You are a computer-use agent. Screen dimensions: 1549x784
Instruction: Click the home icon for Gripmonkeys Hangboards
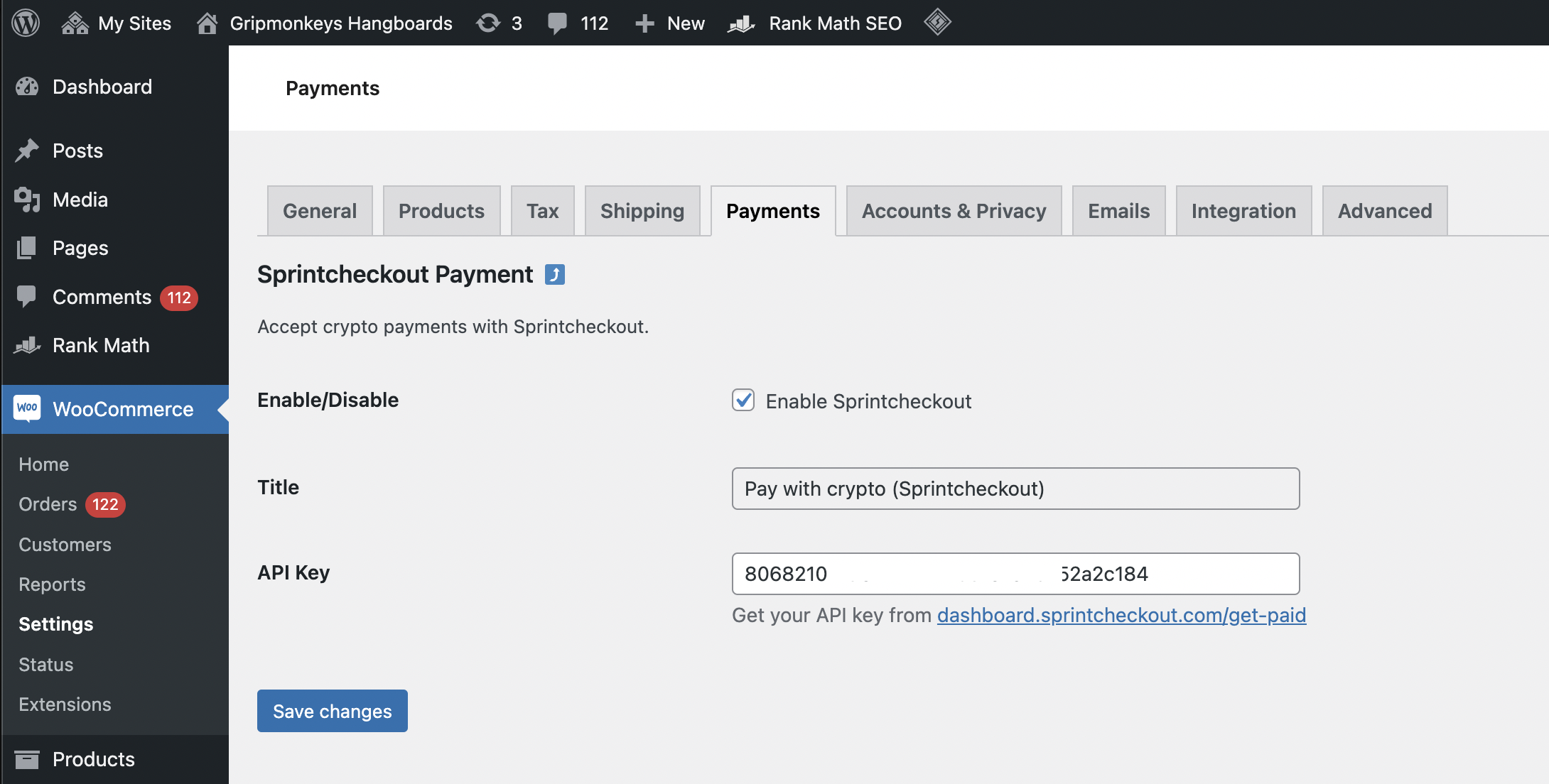click(x=207, y=23)
